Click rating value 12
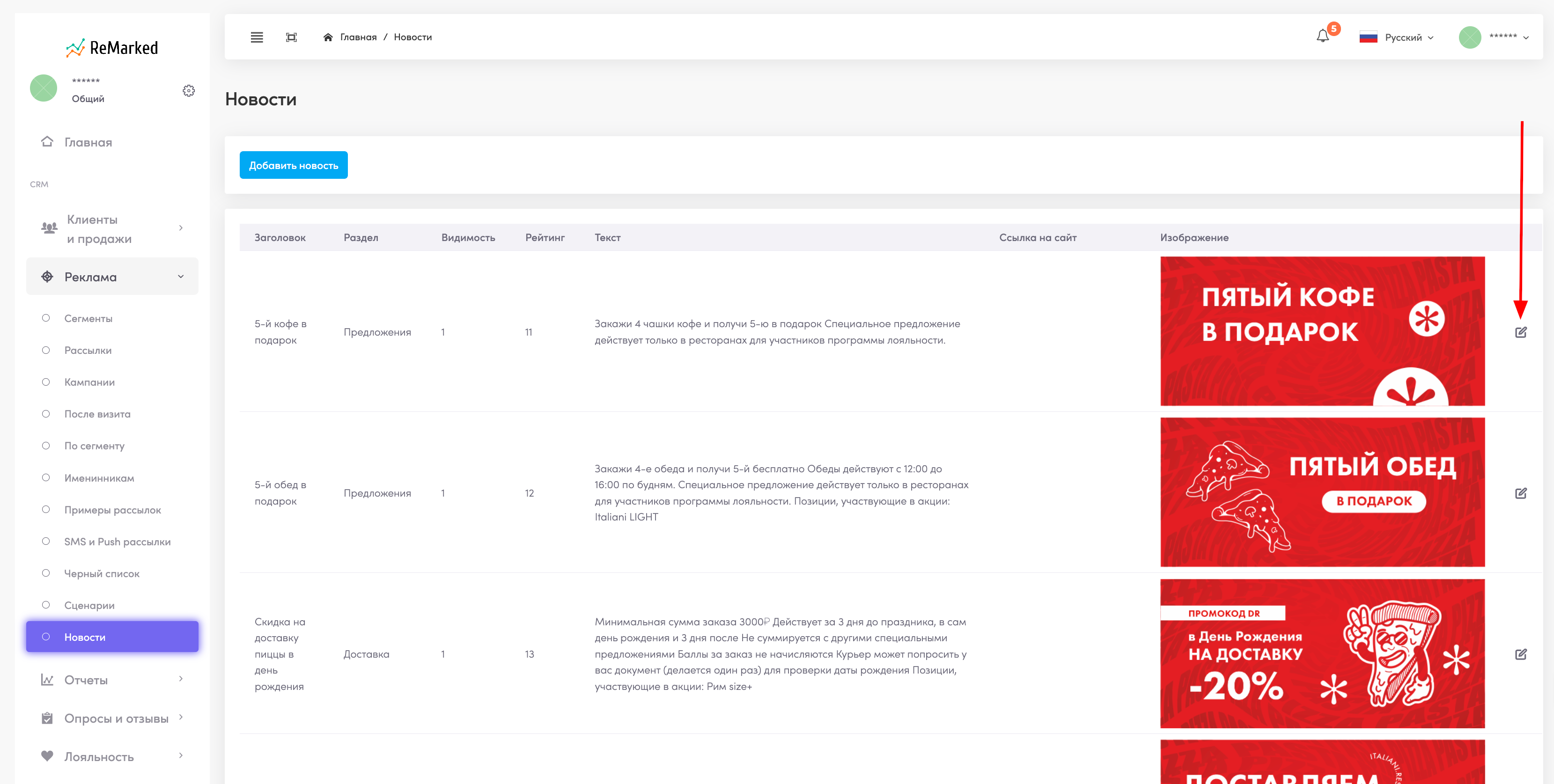1554x784 pixels. pos(529,493)
